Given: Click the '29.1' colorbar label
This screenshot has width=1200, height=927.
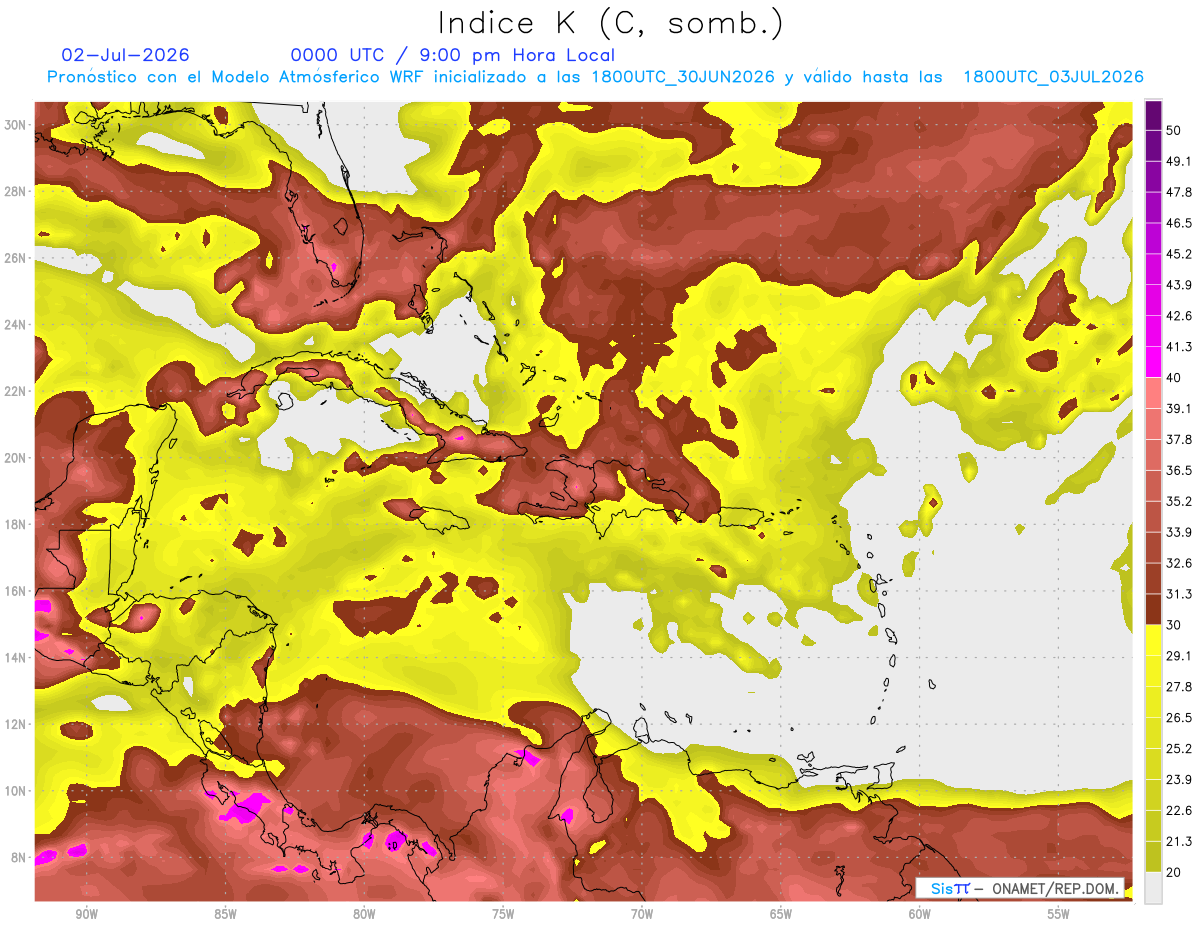Looking at the screenshot, I should coord(1178,656).
